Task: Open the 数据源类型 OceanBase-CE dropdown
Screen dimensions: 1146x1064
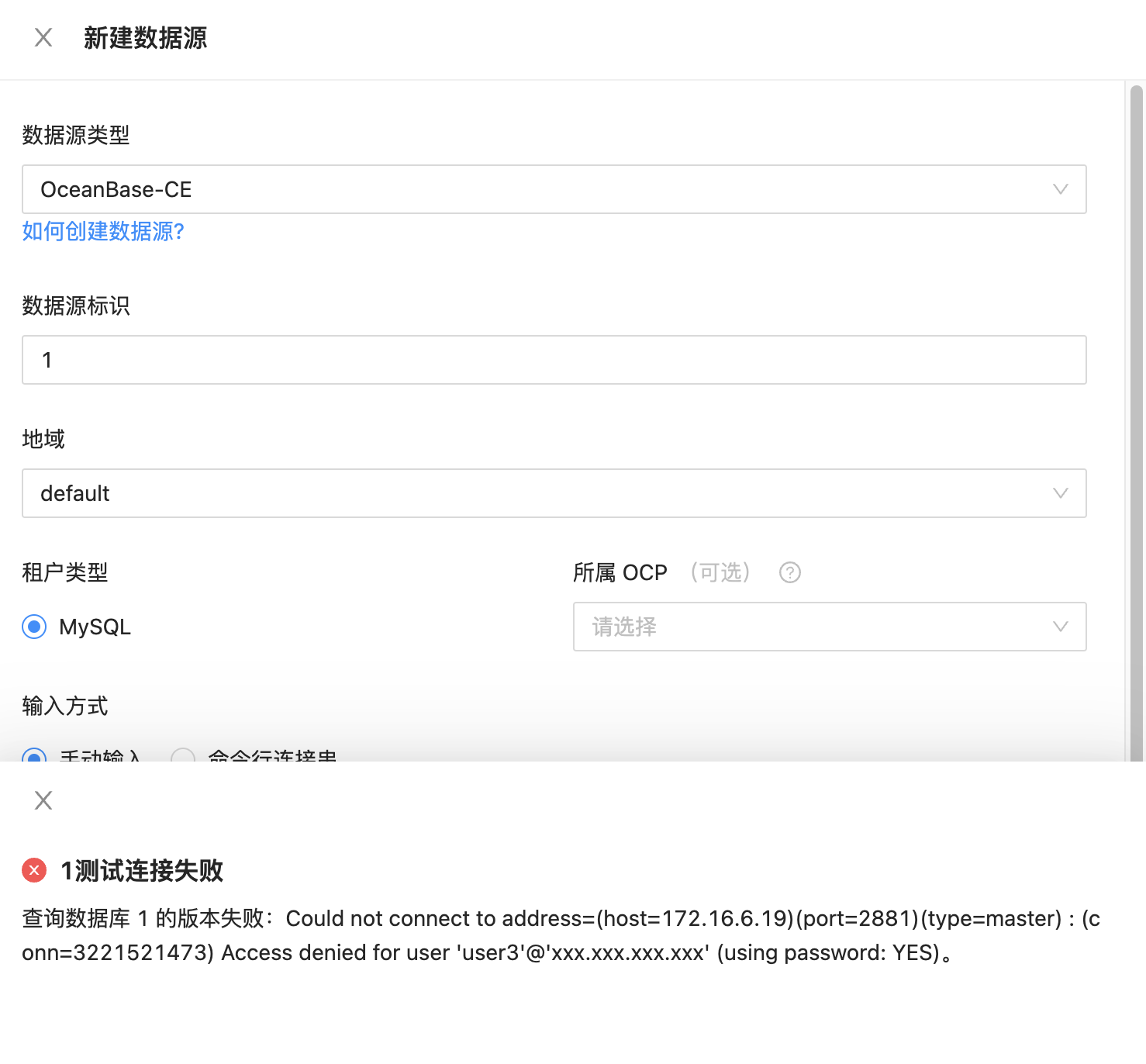Action: click(554, 189)
